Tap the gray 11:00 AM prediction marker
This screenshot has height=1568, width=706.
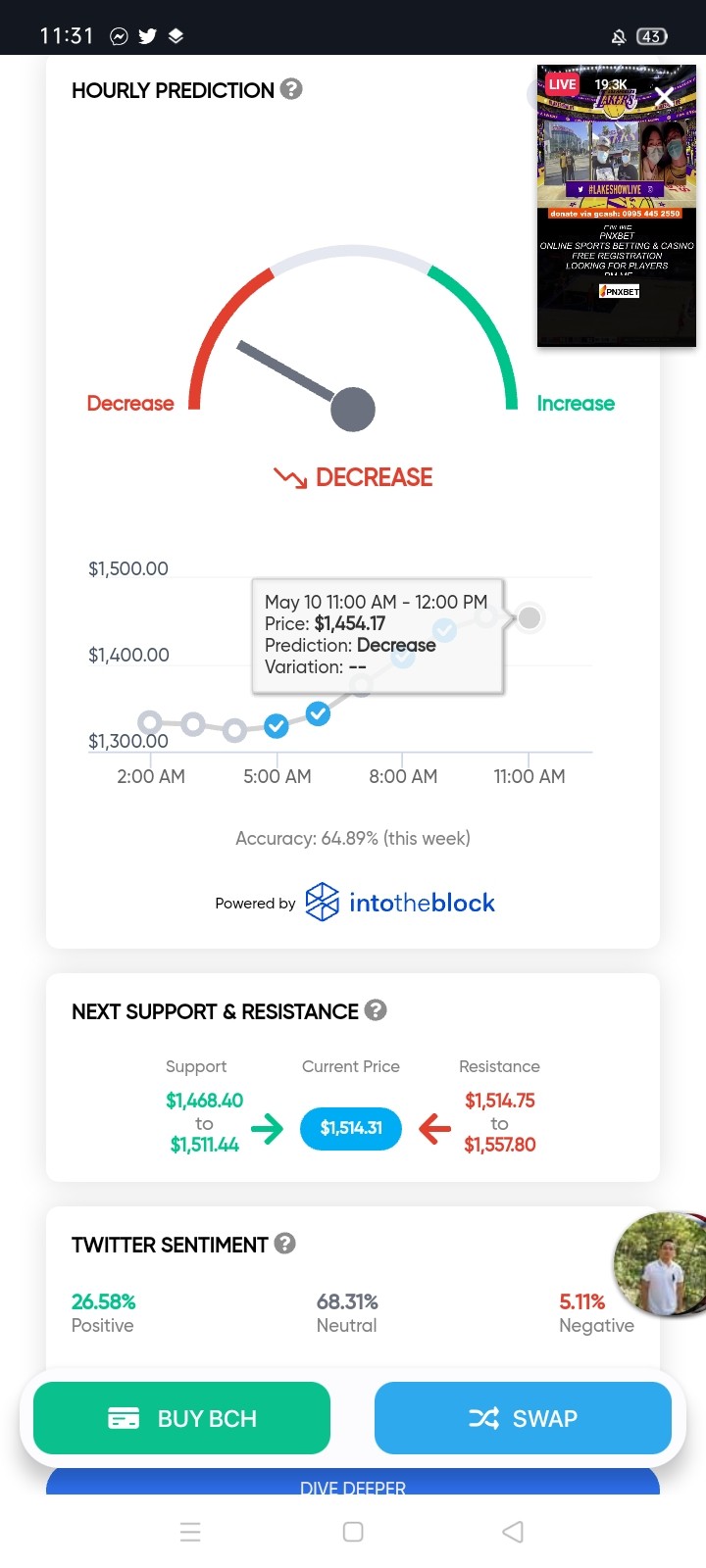pos(529,617)
